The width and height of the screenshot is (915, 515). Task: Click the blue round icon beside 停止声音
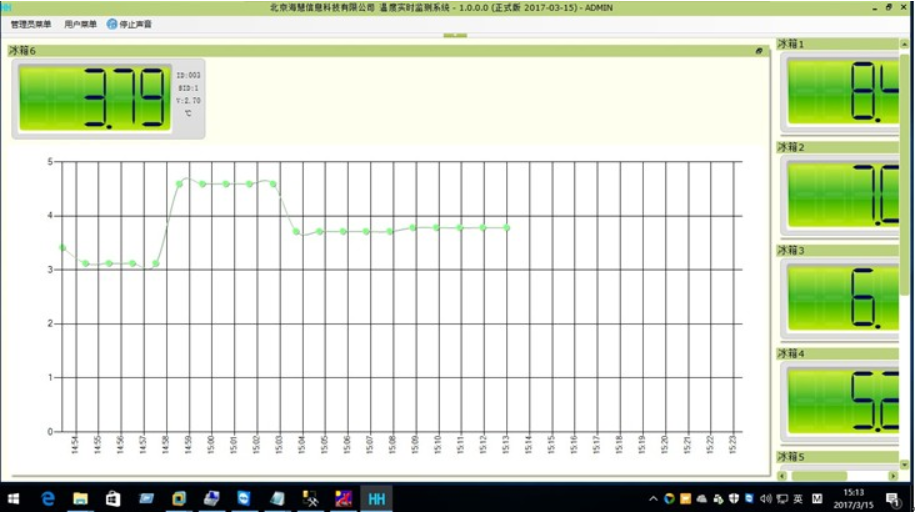coord(111,24)
